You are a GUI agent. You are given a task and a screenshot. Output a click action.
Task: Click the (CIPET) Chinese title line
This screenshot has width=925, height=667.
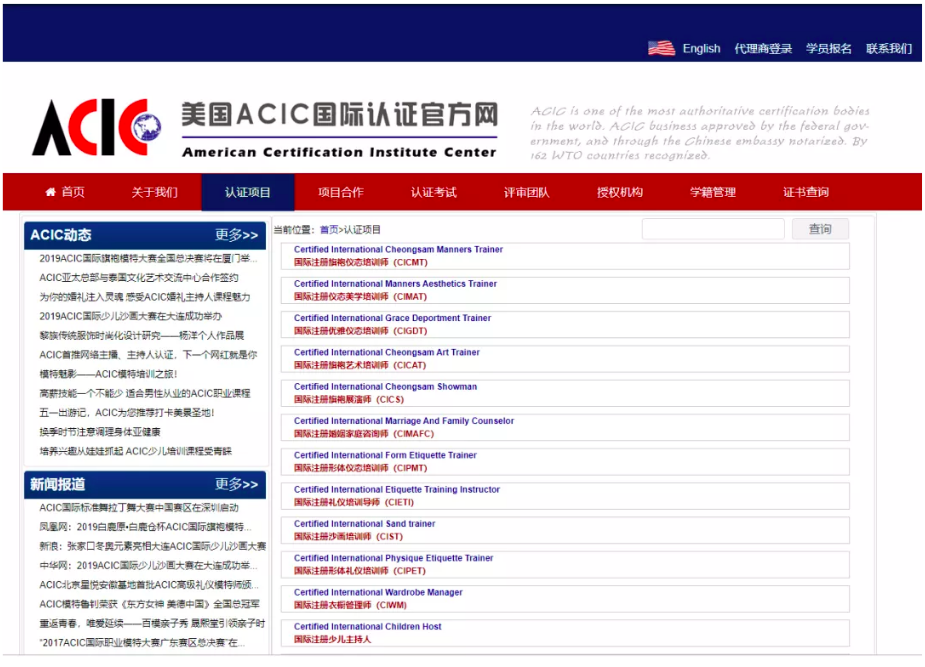(x=360, y=570)
